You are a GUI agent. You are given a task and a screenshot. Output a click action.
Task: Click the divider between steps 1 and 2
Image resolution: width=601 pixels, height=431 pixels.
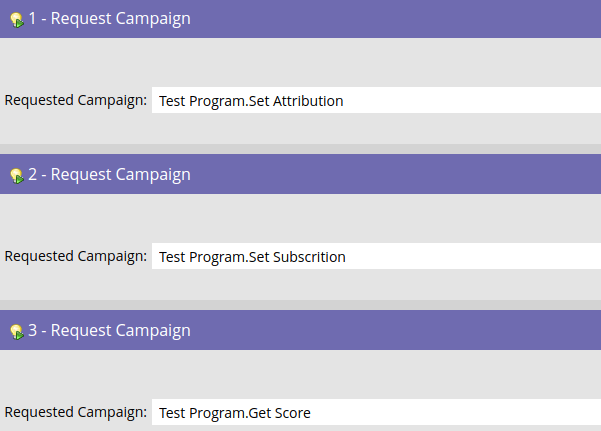pyautogui.click(x=300, y=149)
